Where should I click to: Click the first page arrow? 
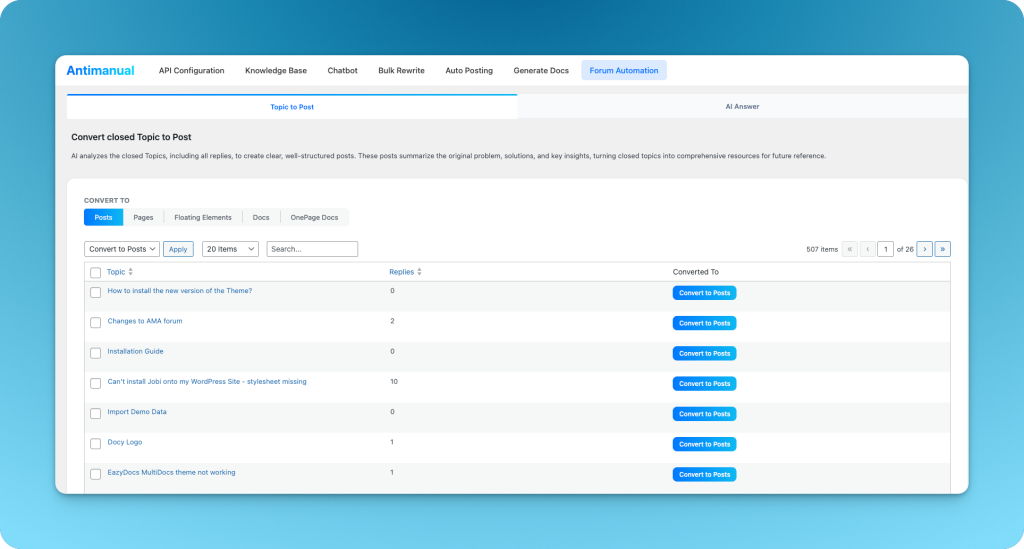coord(850,249)
